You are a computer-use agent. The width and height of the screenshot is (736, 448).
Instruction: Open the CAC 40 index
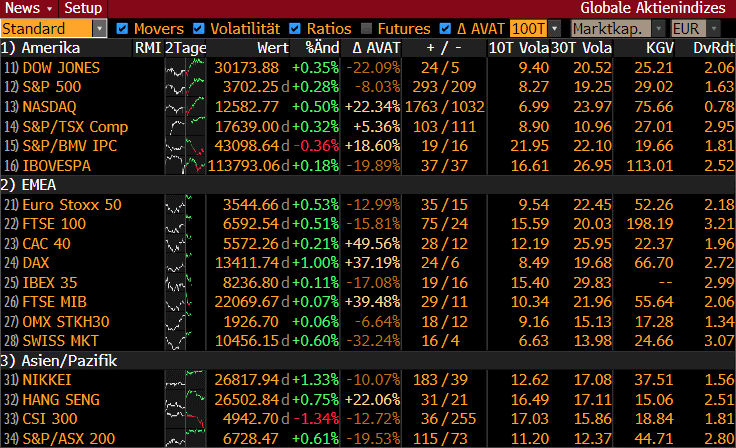click(x=46, y=244)
